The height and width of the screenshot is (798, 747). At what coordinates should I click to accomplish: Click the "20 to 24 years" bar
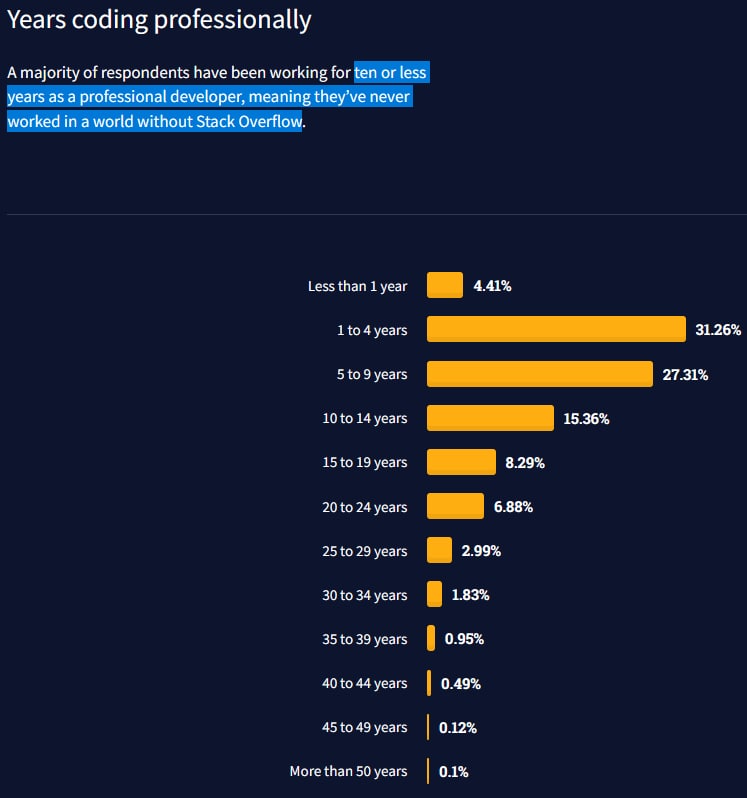tap(455, 506)
